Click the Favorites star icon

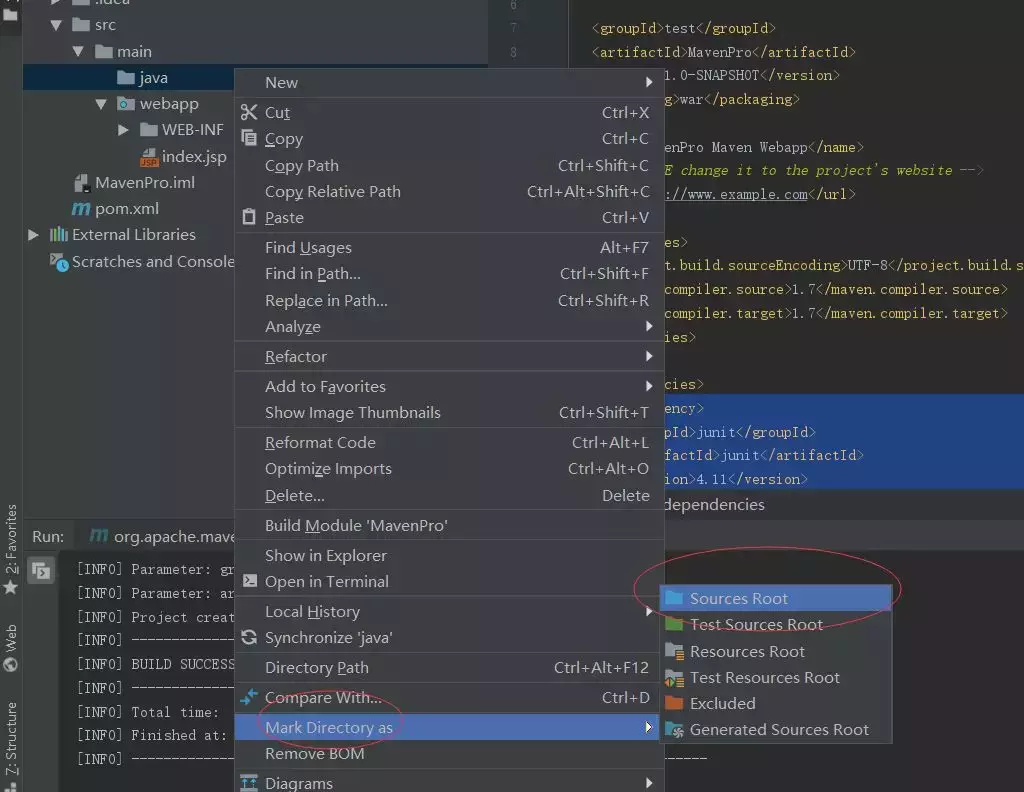10,587
